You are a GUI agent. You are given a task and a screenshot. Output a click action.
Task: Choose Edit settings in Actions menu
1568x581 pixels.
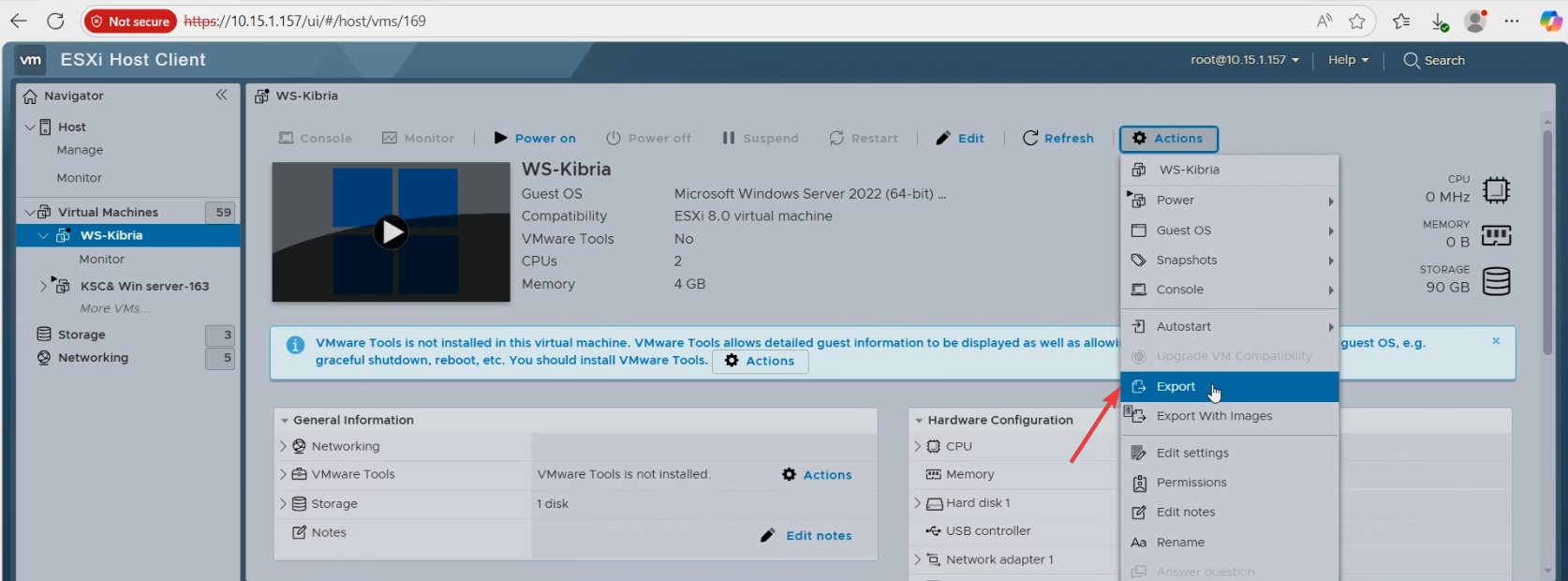(1230, 453)
